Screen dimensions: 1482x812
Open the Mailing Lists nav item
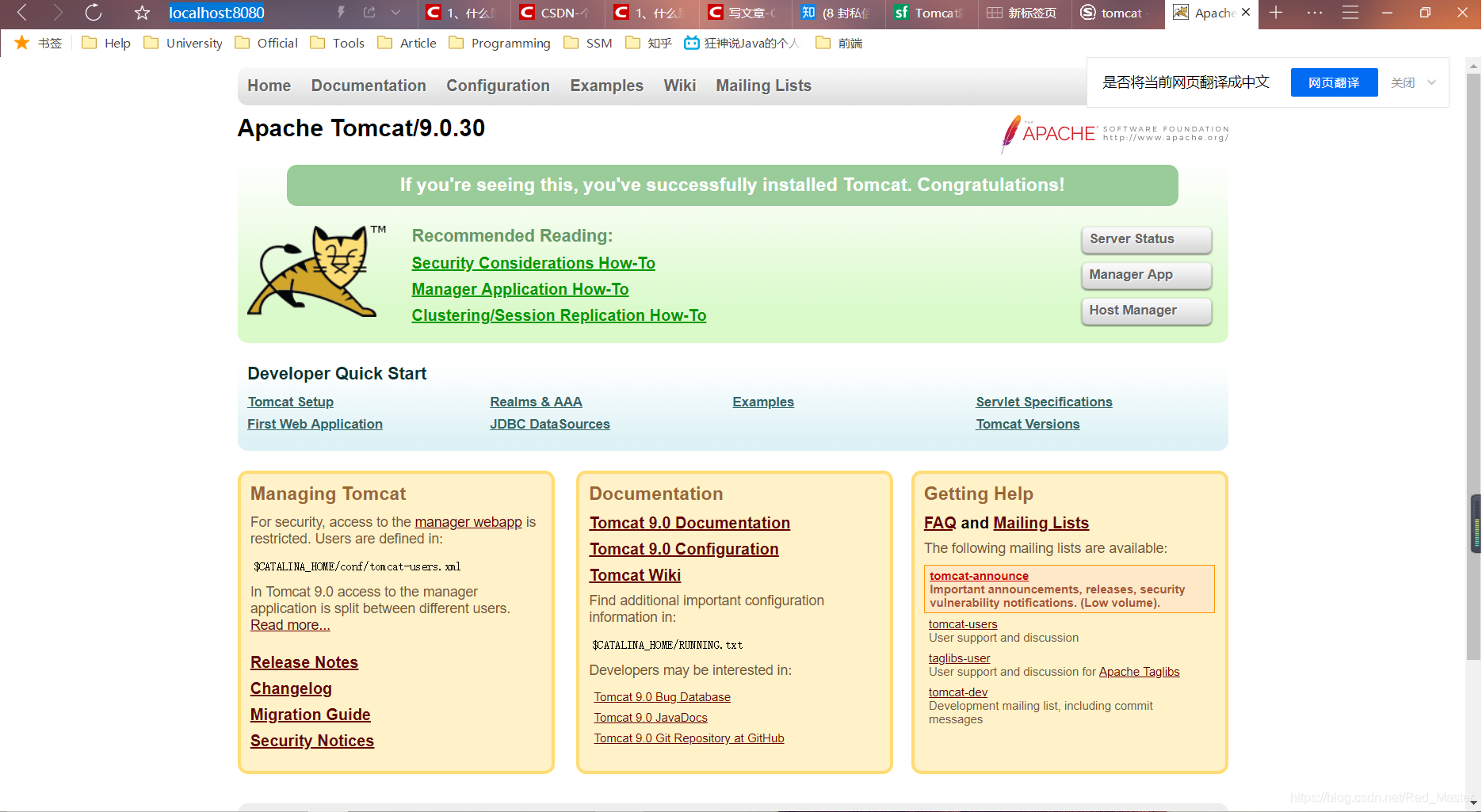[x=763, y=86]
